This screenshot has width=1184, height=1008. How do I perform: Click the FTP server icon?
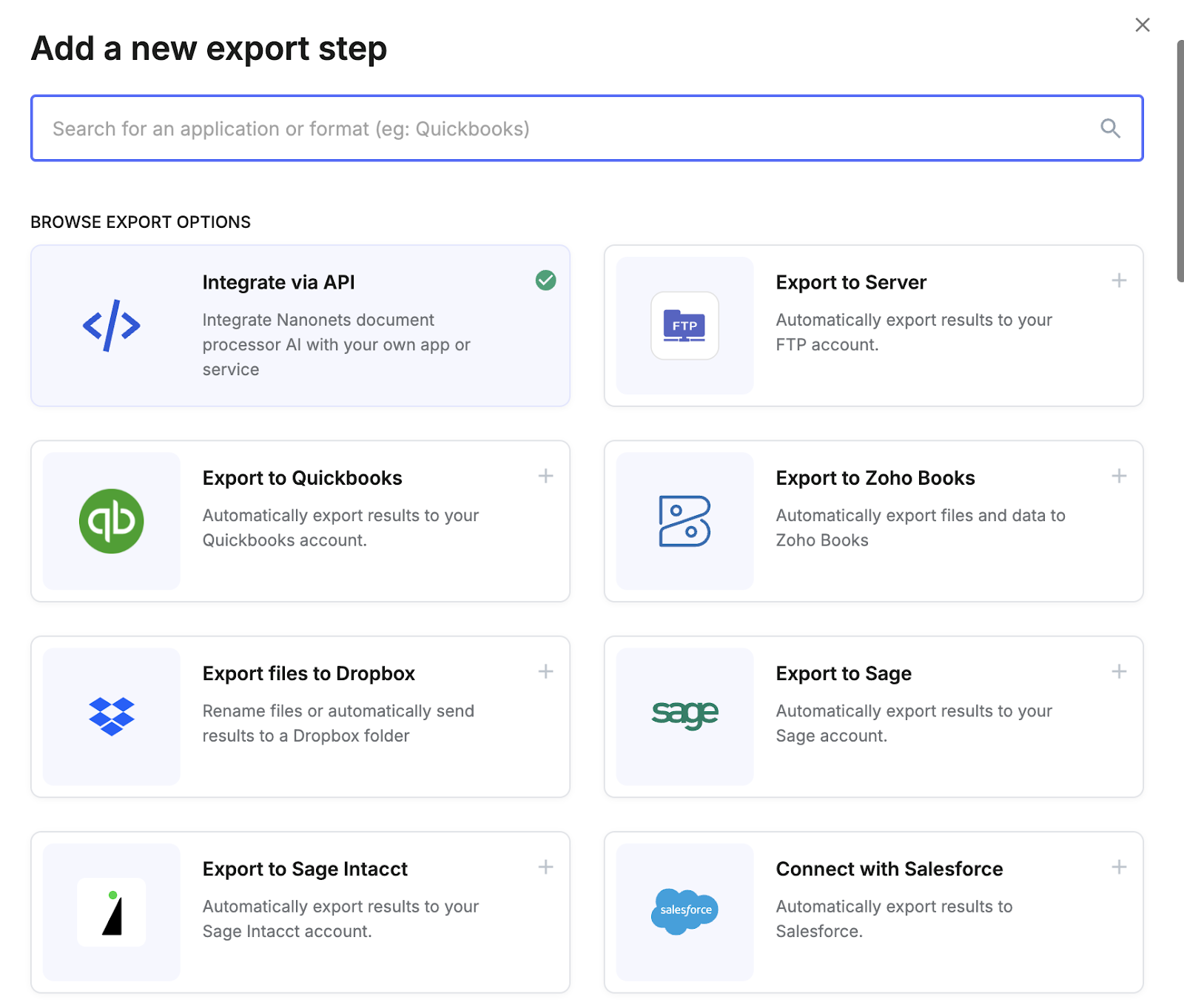tap(684, 326)
